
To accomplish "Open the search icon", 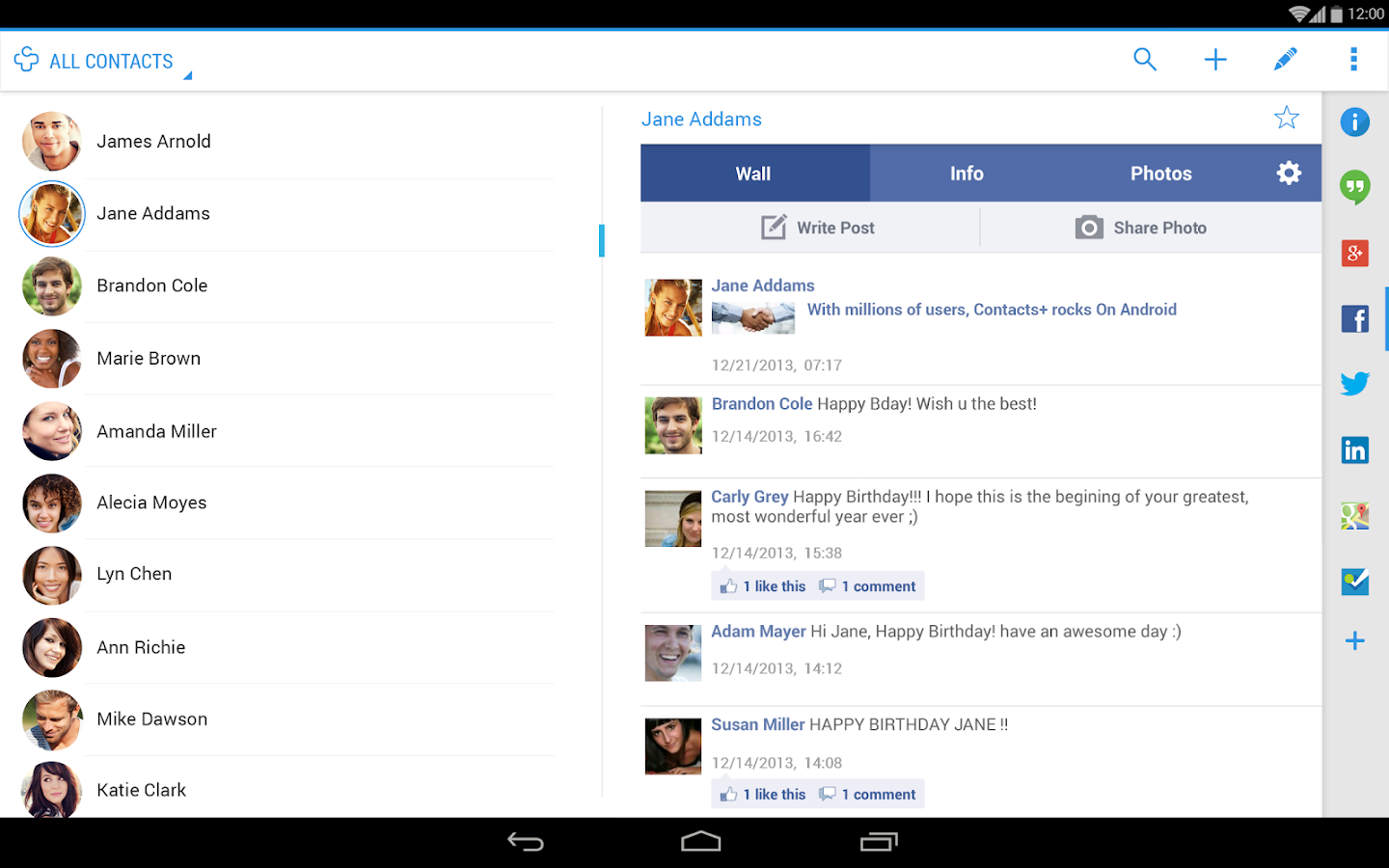I will (1145, 59).
